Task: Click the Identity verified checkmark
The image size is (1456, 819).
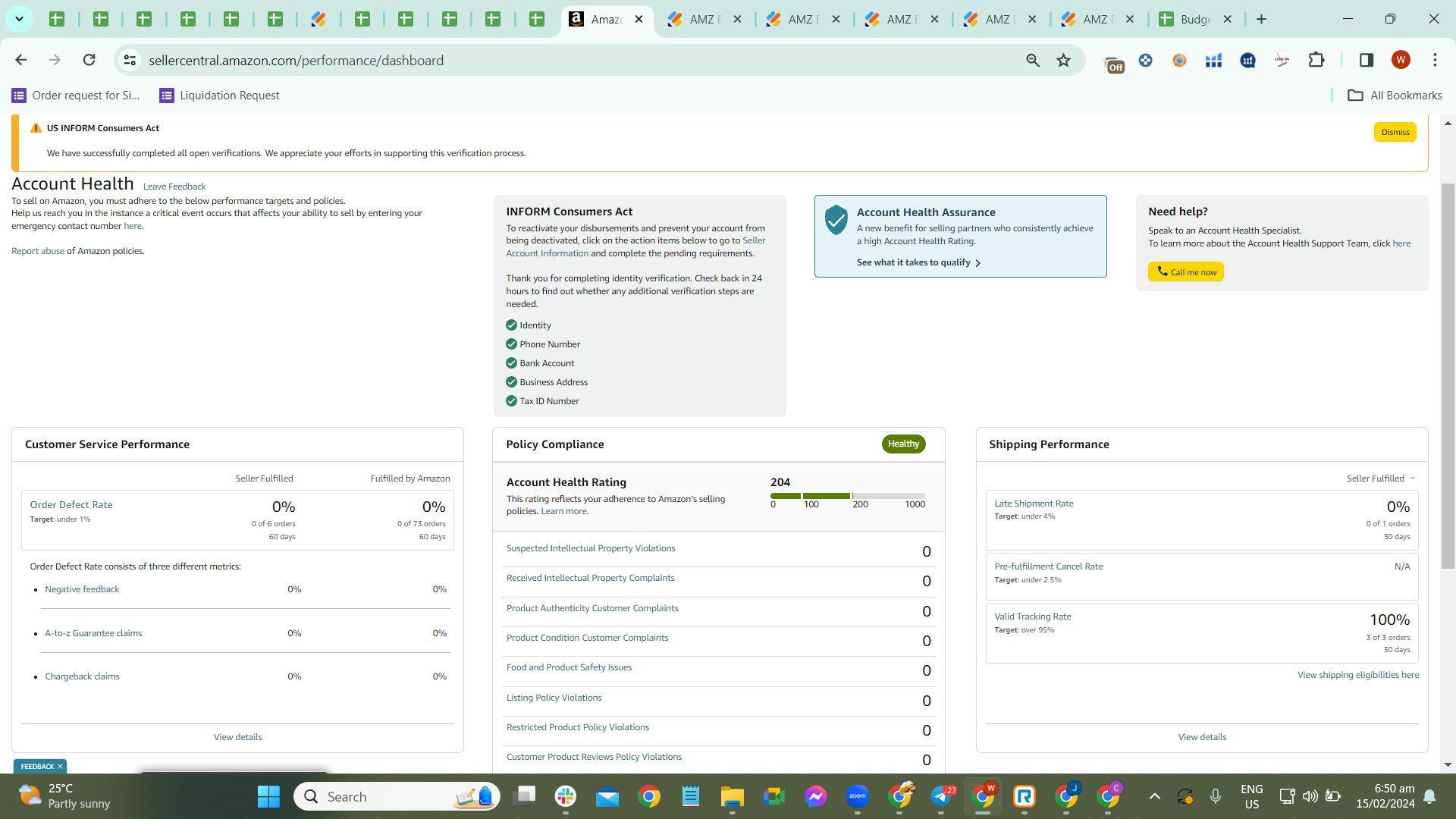Action: coord(511,325)
